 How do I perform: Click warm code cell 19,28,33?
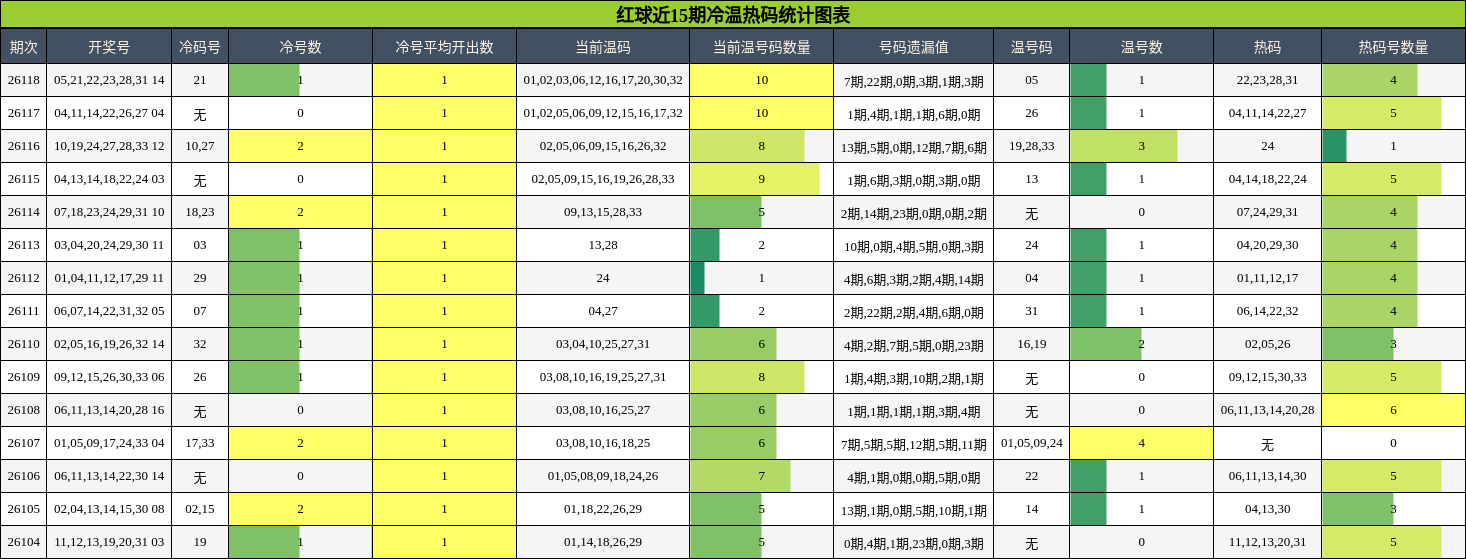[x=1031, y=146]
